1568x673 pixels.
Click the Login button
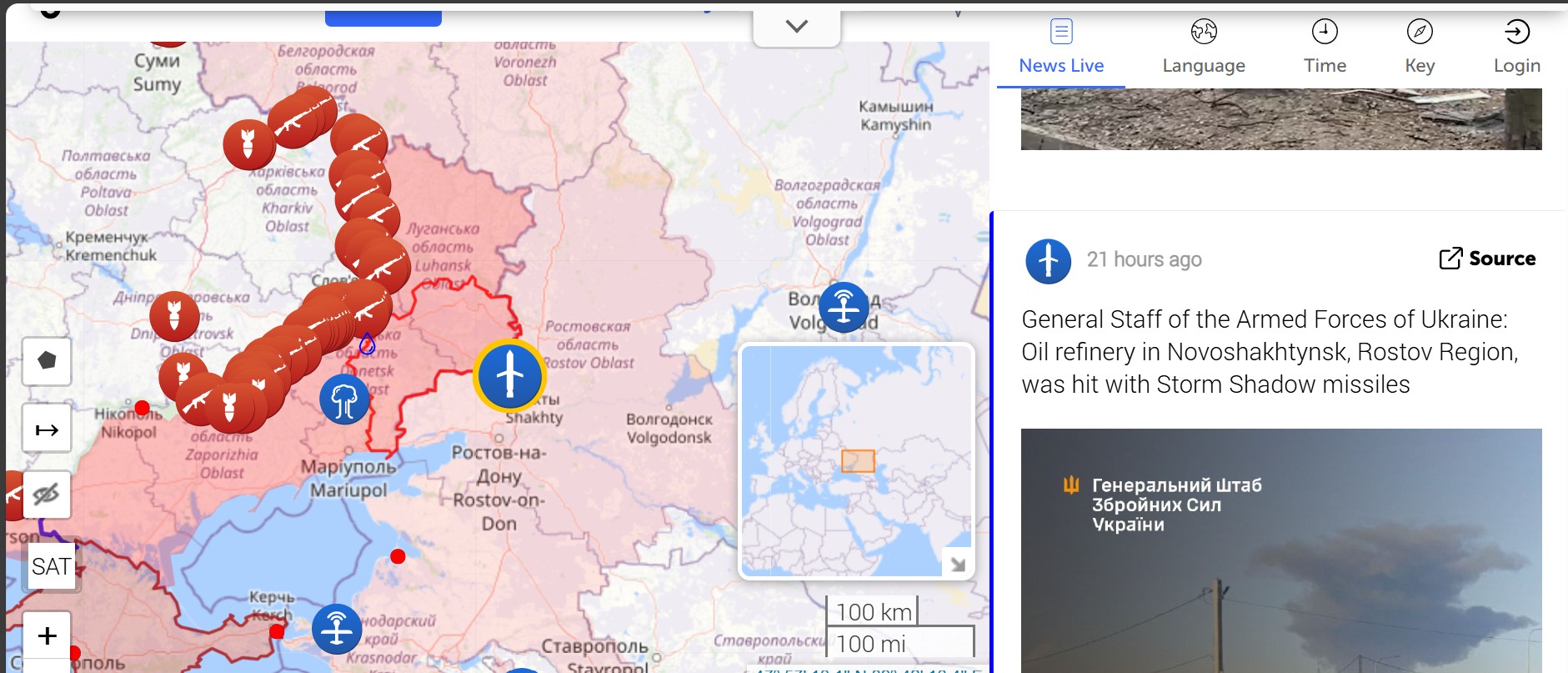click(x=1517, y=48)
